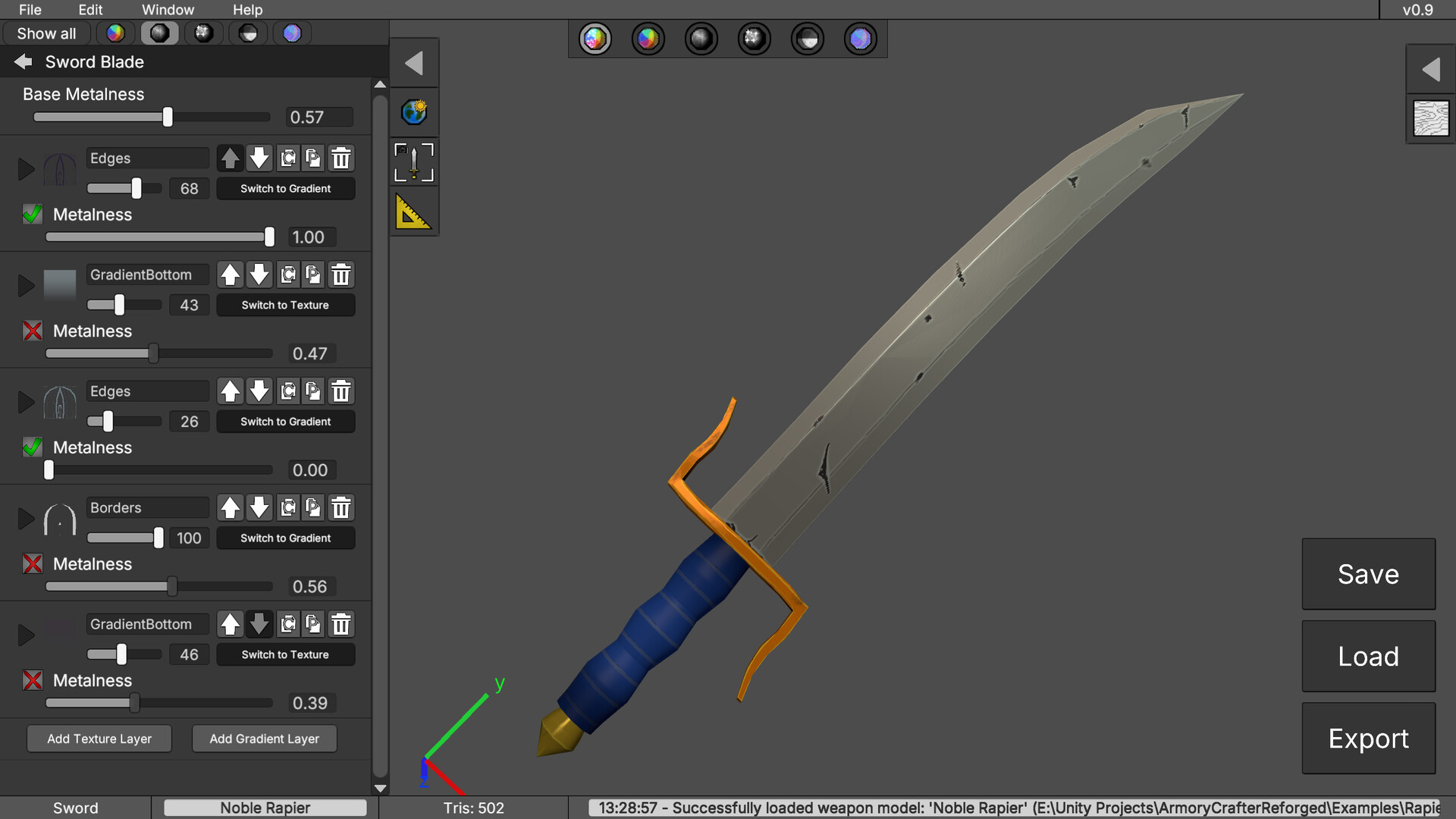Open the globe environment lighting icon
The image size is (1456, 819).
[x=413, y=112]
